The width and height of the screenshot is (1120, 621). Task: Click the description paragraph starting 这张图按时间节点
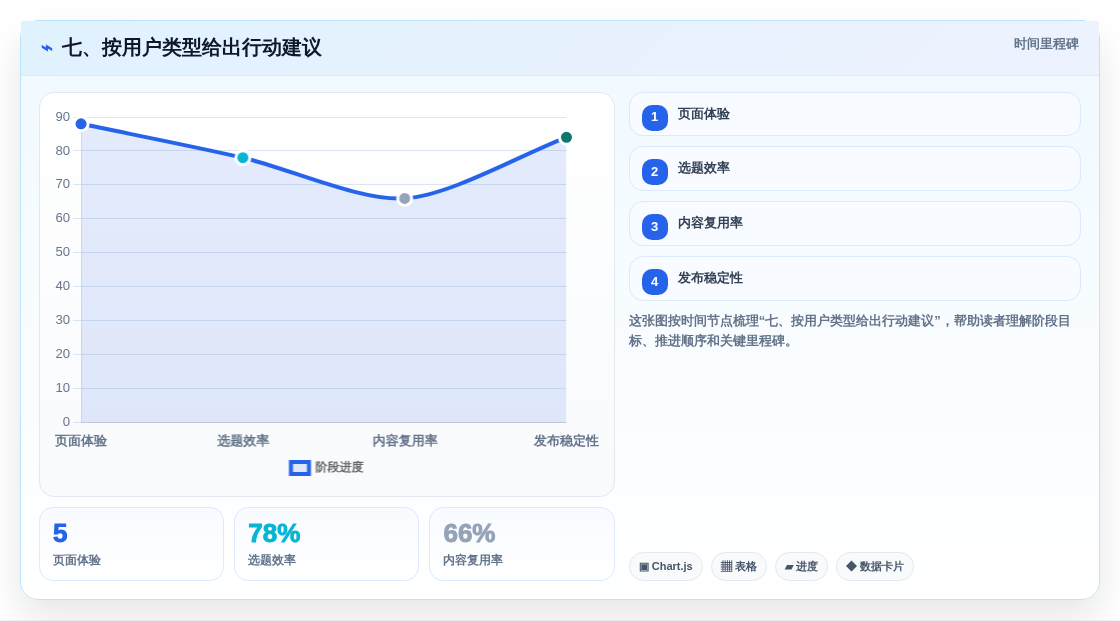coord(849,331)
